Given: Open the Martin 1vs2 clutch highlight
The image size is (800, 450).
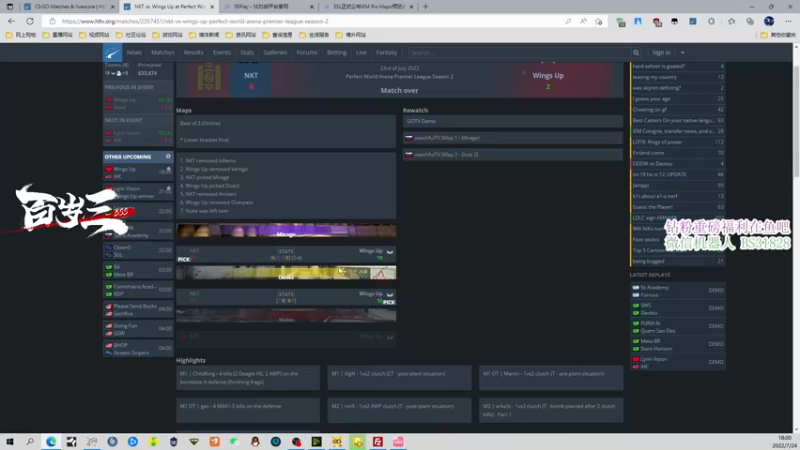Looking at the screenshot, I should coord(551,378).
